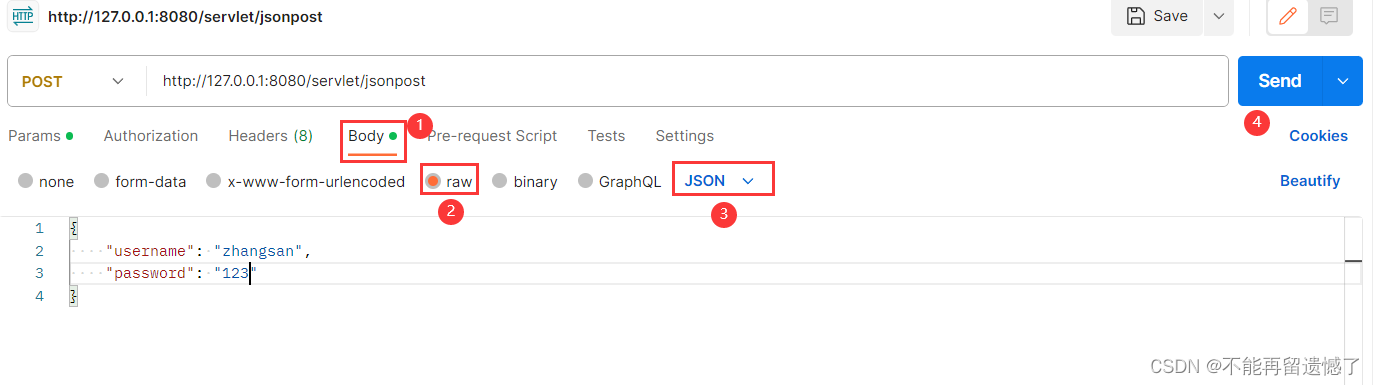Screen dimensions: 1374x385
Task: Select x-www-form-urlencoded radio option
Action: [213, 181]
